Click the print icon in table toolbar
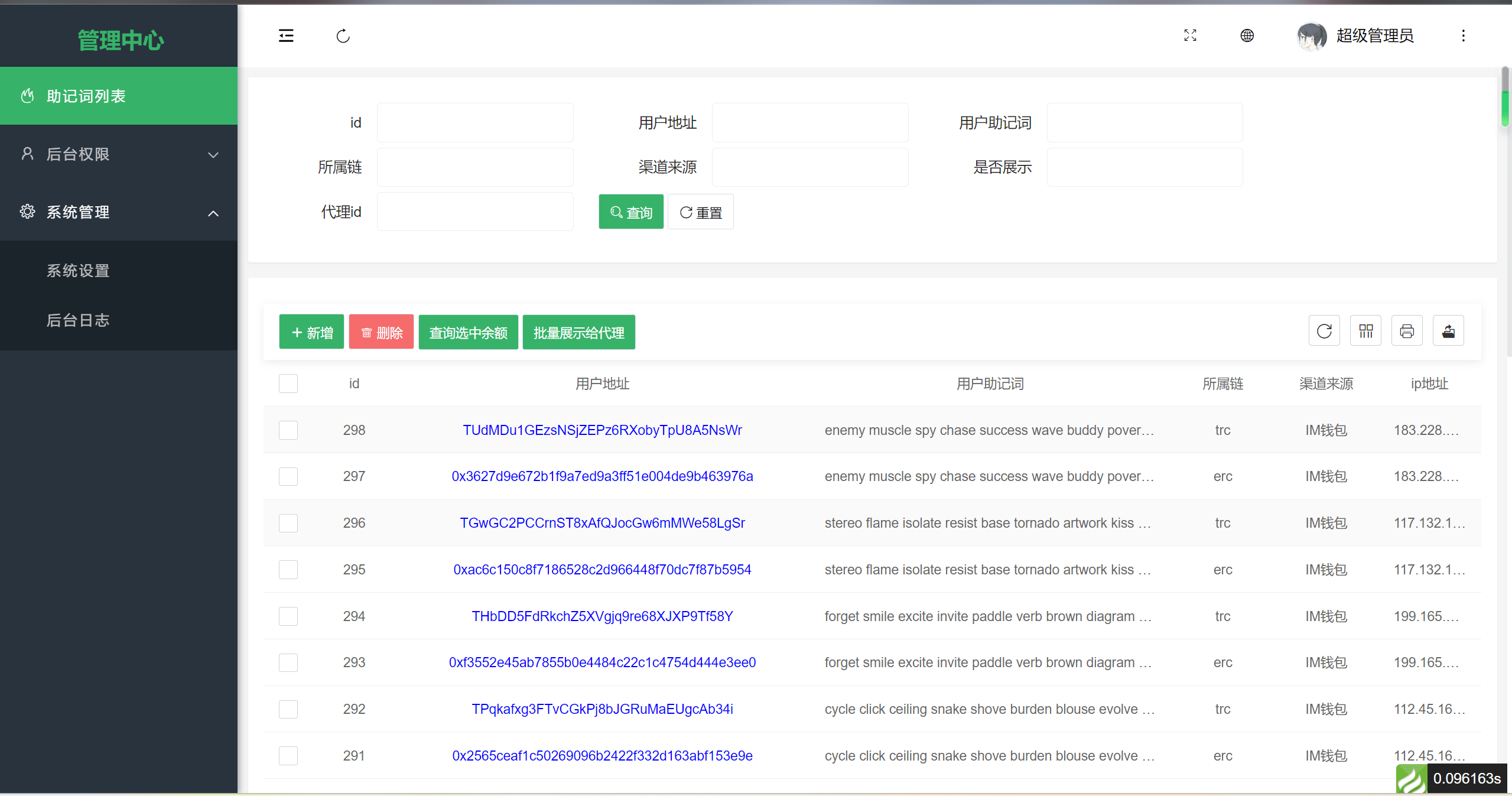 [x=1406, y=332]
